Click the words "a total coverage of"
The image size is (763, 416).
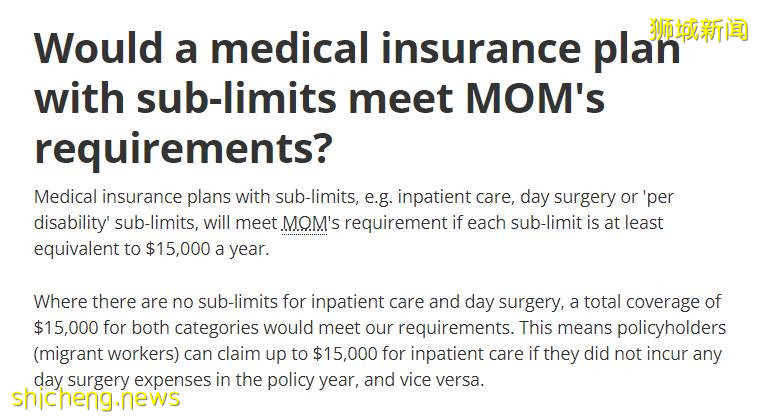(x=646, y=302)
